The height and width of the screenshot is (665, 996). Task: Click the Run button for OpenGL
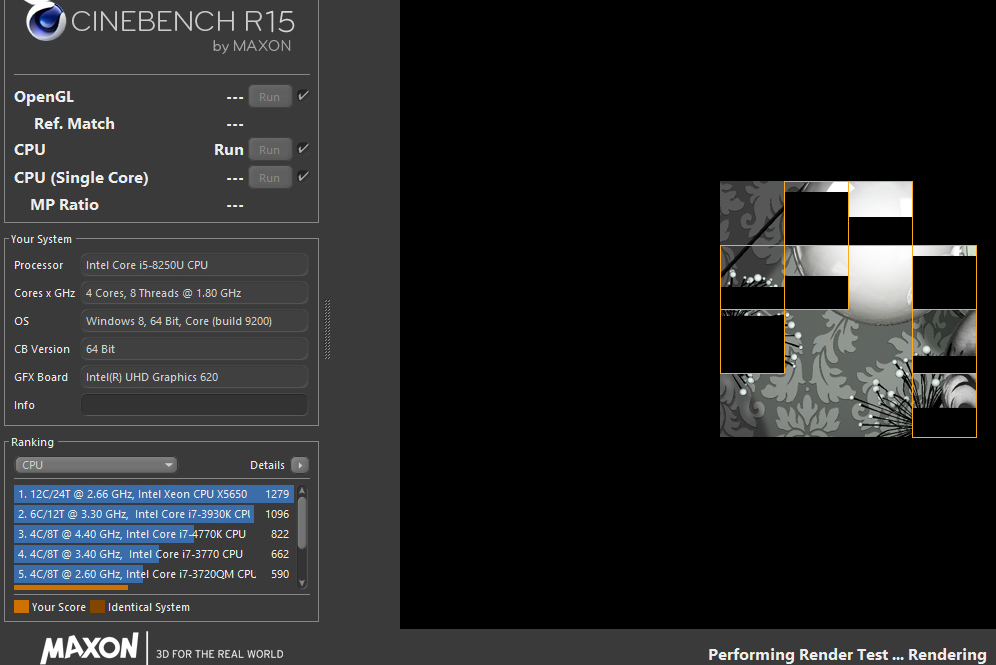(x=270, y=97)
